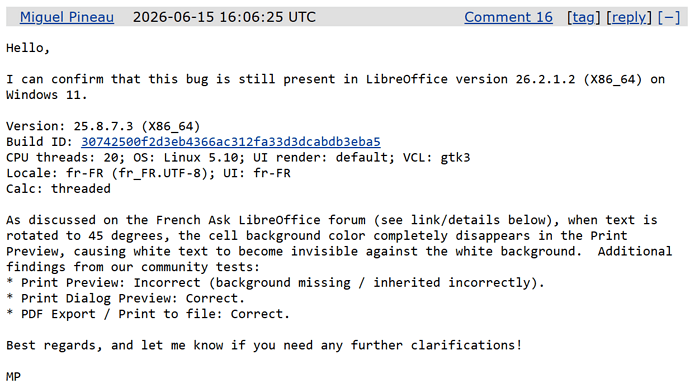Screen dimensions: 690x388
Task: Click the 'Locale: fr-FR' line
Action: [x=148, y=173]
